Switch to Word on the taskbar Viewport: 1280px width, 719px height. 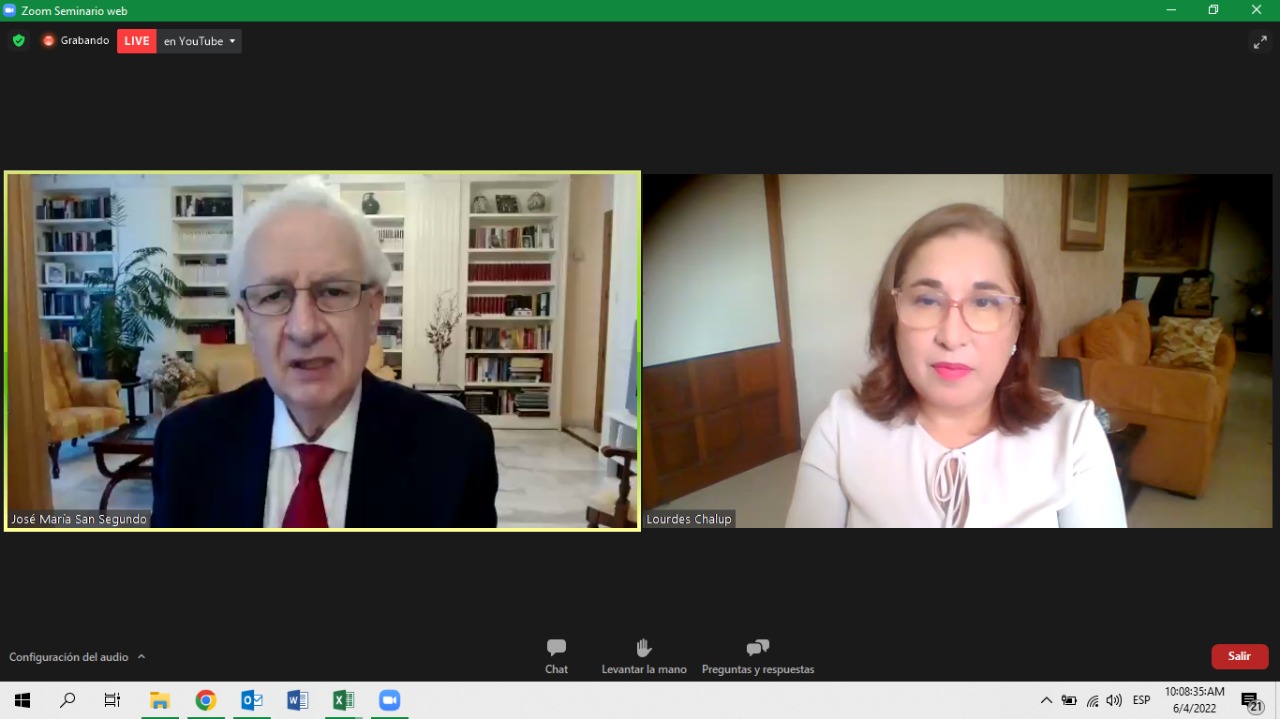[298, 700]
